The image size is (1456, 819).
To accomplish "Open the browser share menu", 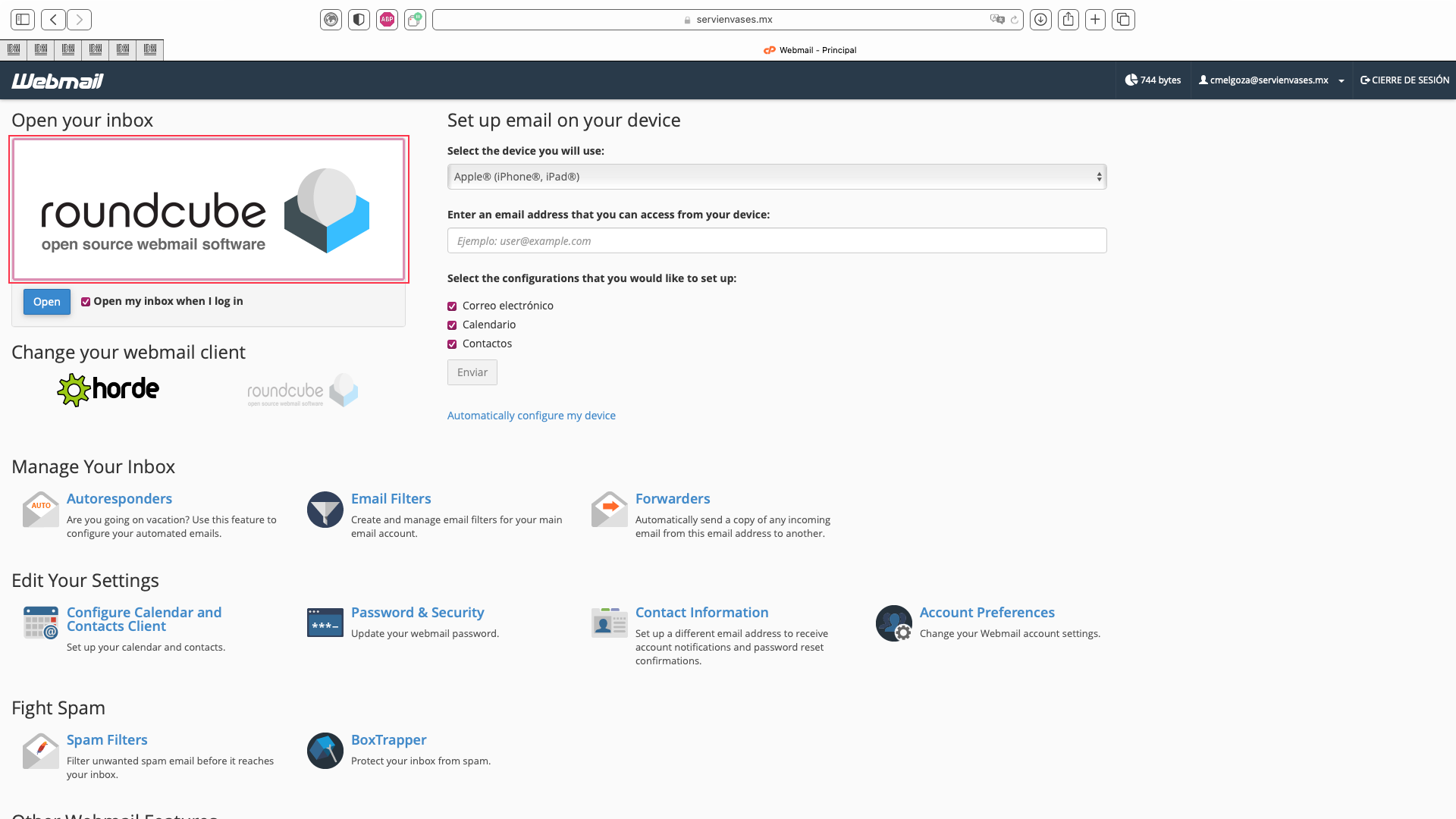I will [1068, 20].
